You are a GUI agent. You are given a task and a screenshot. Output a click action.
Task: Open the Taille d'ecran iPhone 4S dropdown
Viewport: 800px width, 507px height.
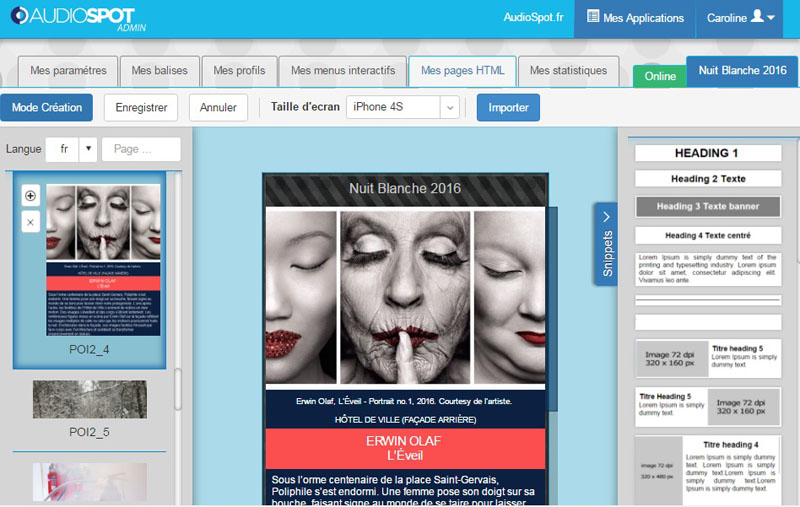pos(403,107)
